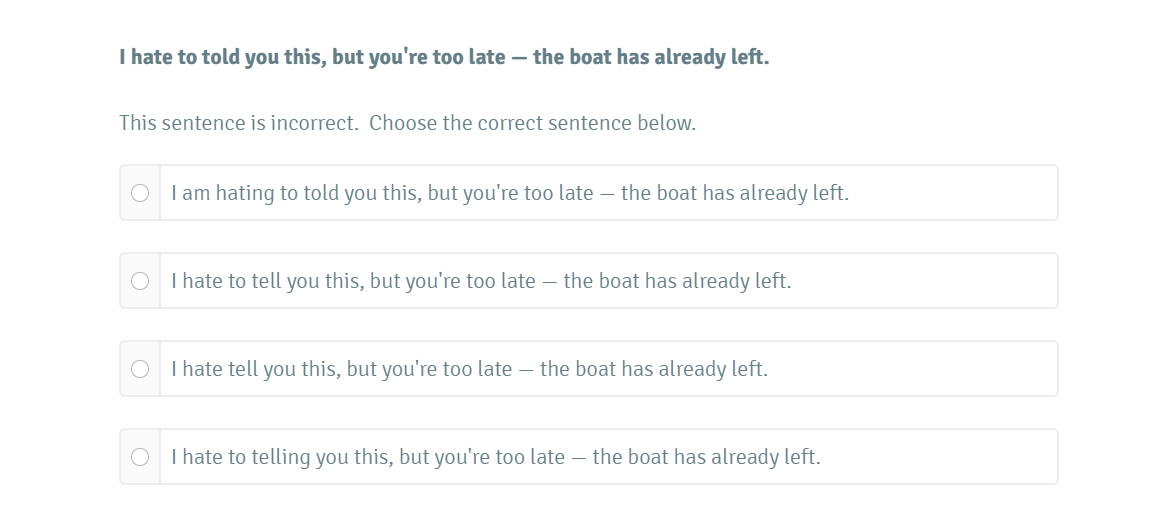Click the bold question sentence at the top
1158x532 pixels.
pyautogui.click(x=444, y=57)
